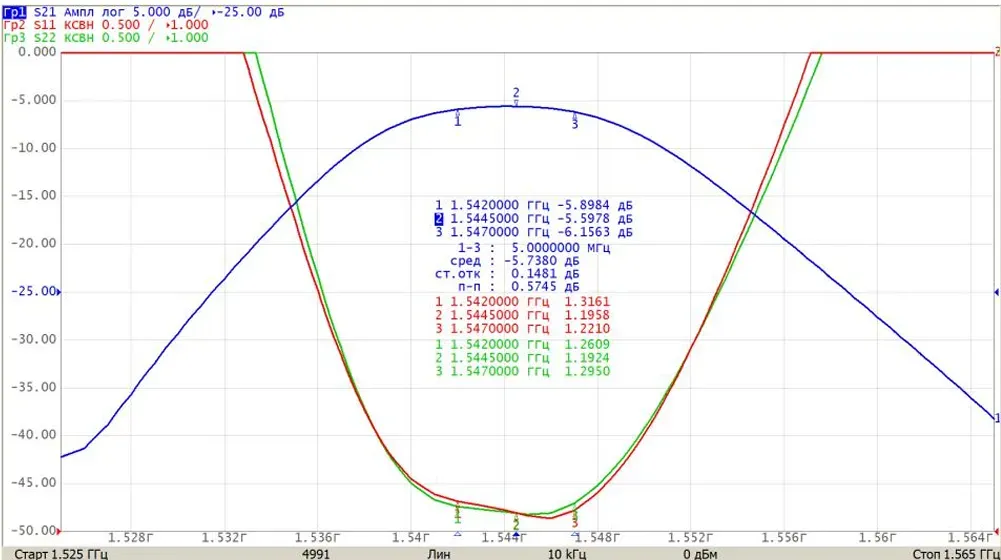Viewport: 1001px width, 560px height.
Task: Click the 0 дБм power level in status bar
Action: [x=700, y=554]
